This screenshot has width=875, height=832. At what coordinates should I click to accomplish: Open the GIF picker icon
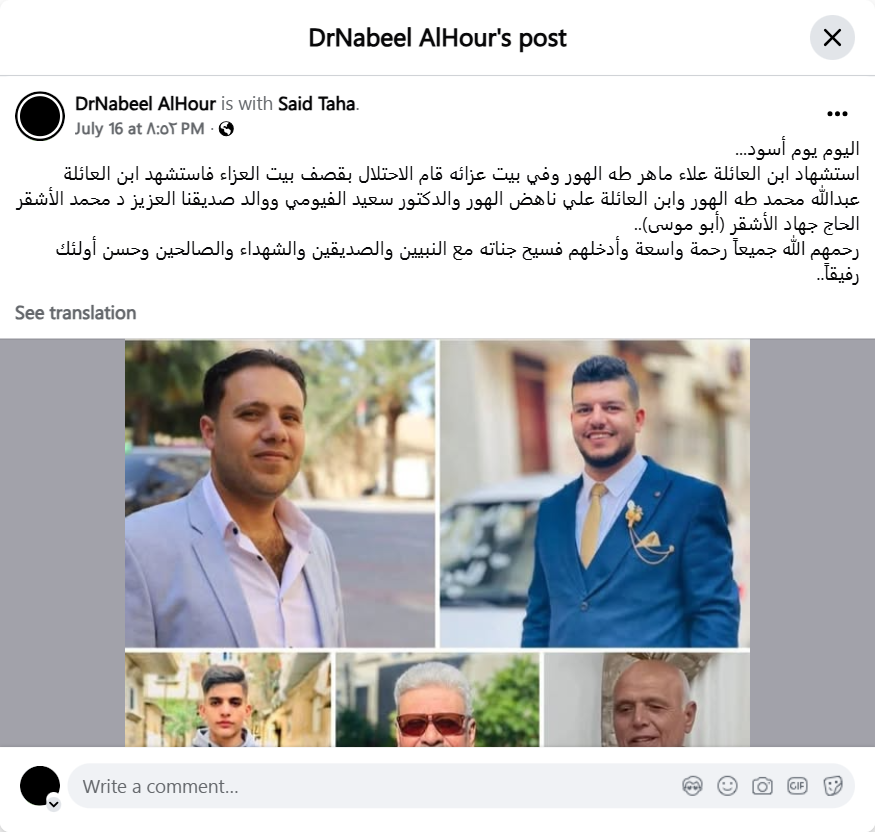click(797, 786)
